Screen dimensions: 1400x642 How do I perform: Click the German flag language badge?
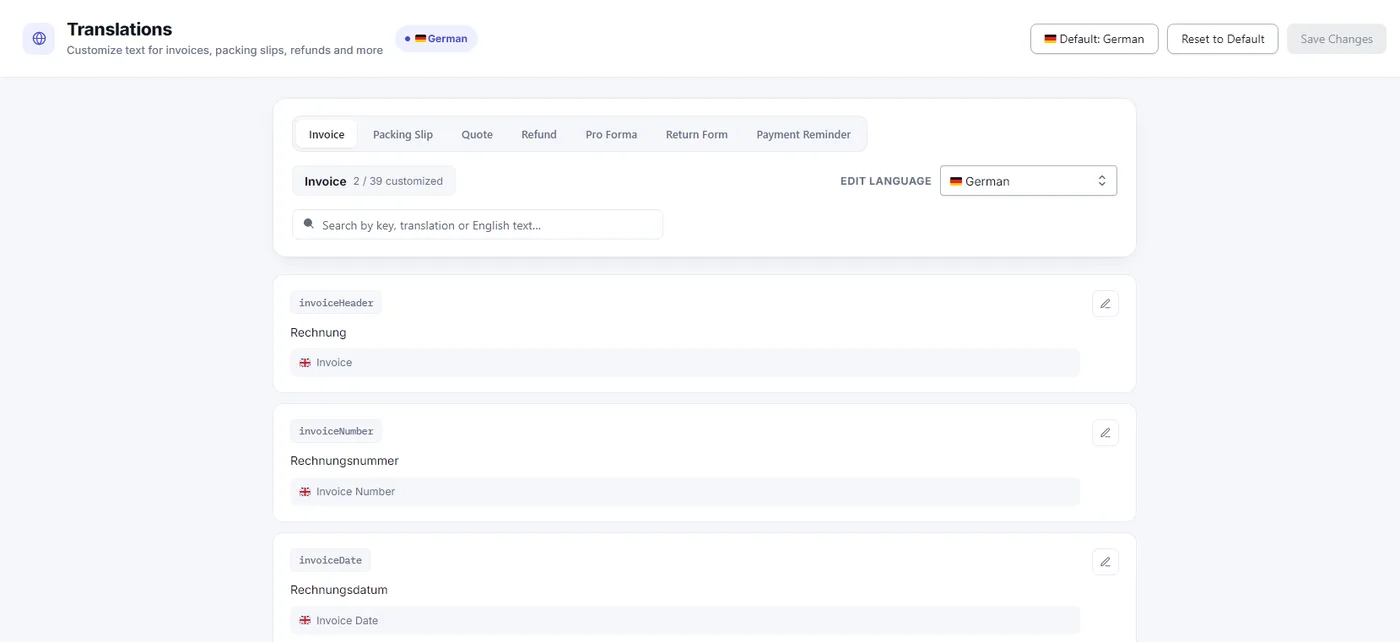[437, 39]
